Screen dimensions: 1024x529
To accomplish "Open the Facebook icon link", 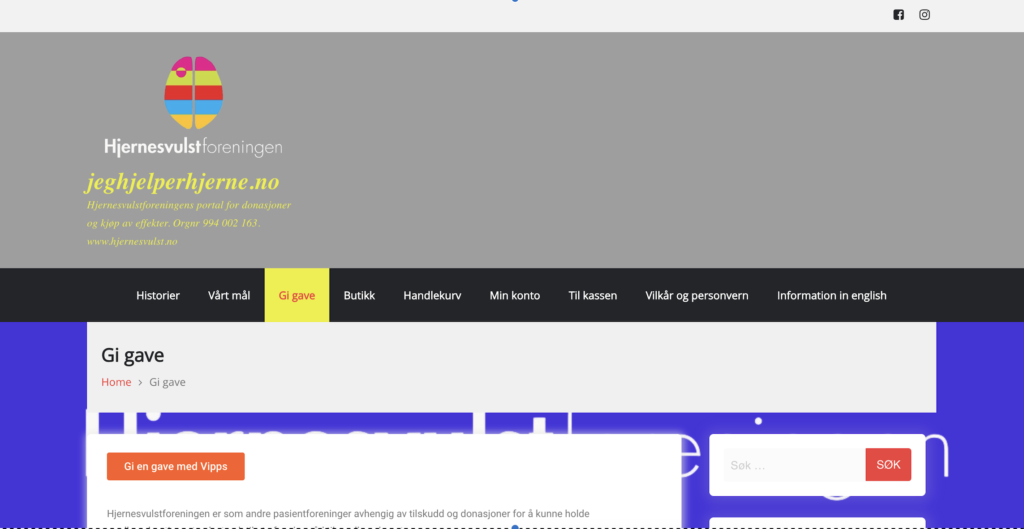I will (899, 15).
